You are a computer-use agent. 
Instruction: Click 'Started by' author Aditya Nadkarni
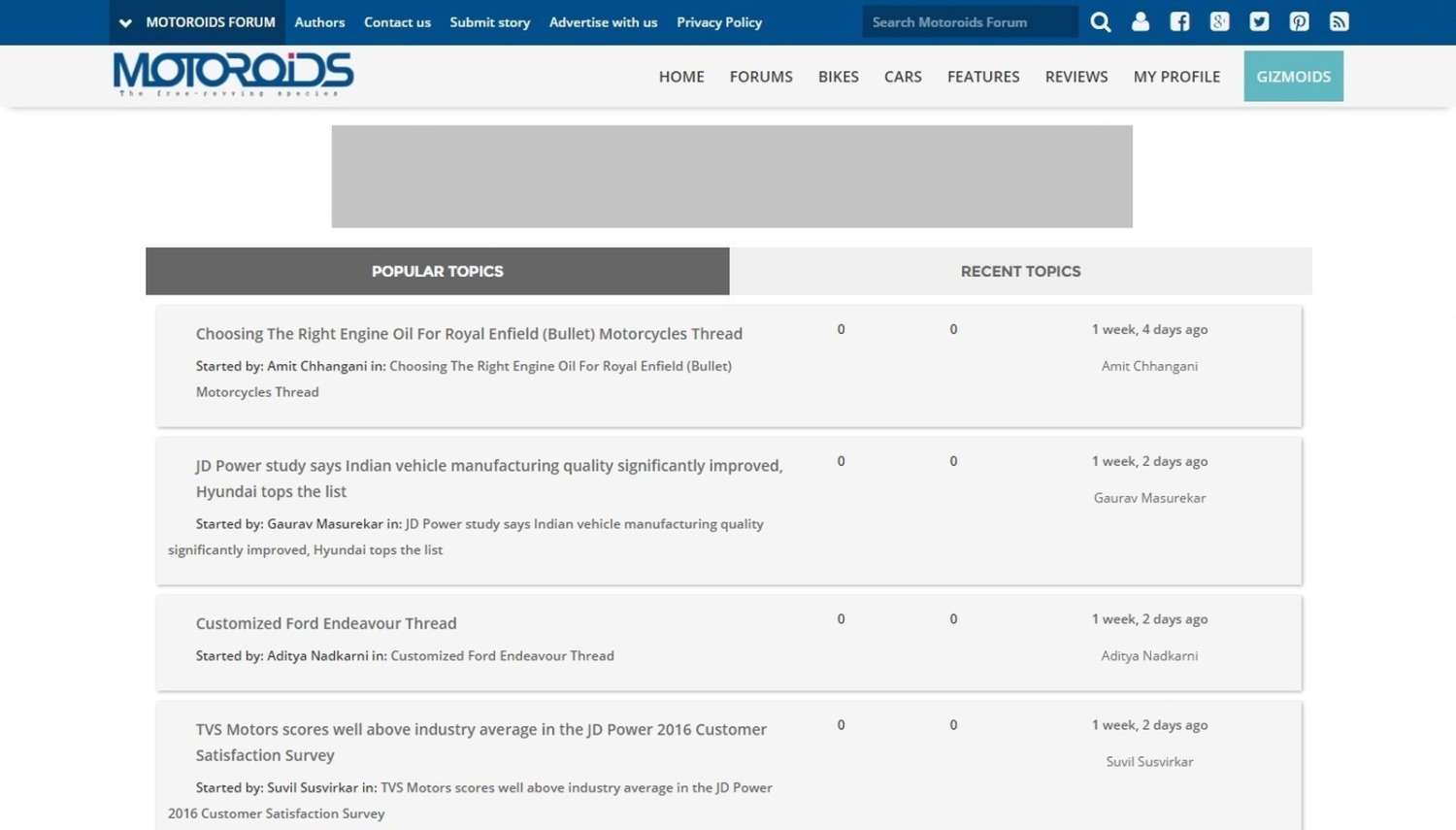coord(317,655)
